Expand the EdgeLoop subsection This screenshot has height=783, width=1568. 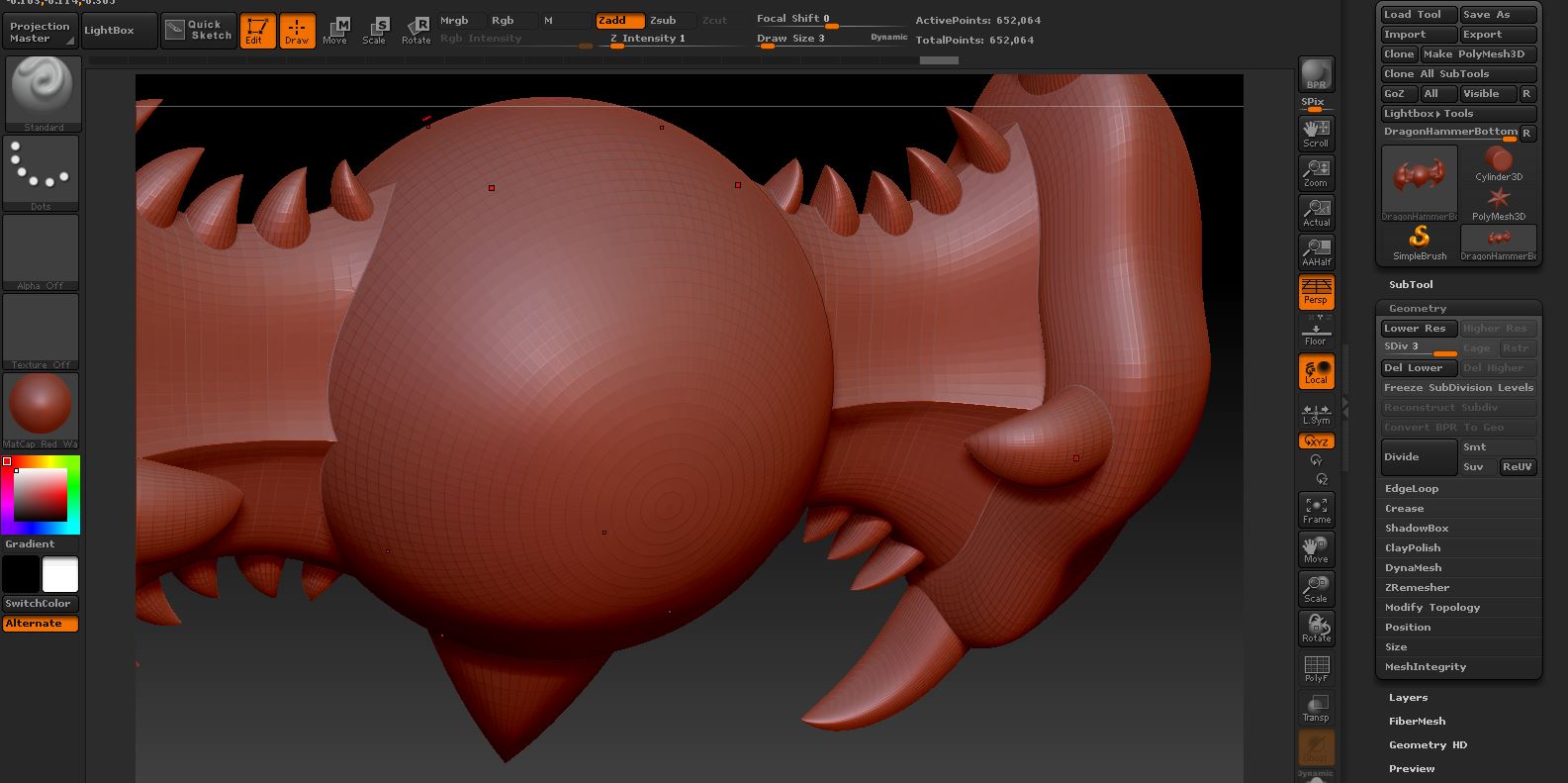[x=1412, y=489]
